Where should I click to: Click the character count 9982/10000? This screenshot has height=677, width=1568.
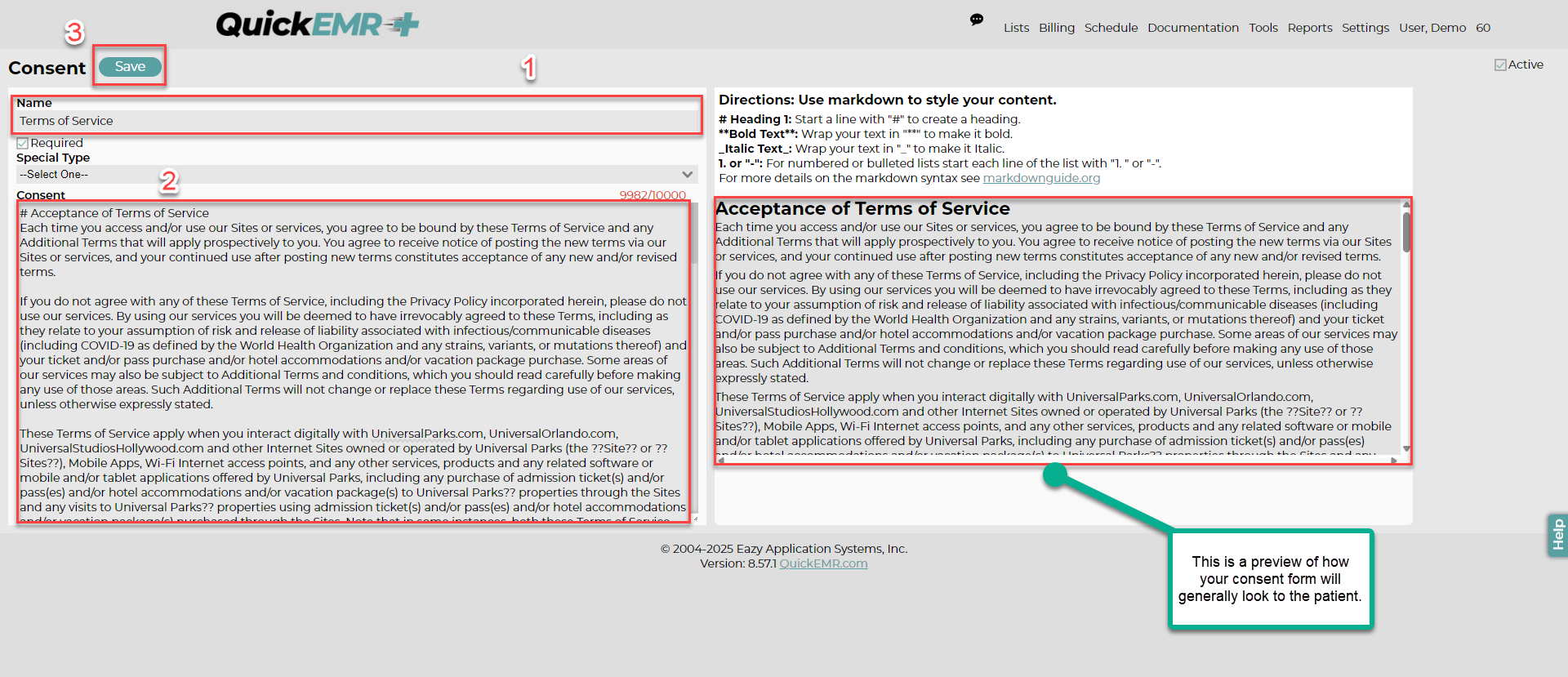[653, 195]
